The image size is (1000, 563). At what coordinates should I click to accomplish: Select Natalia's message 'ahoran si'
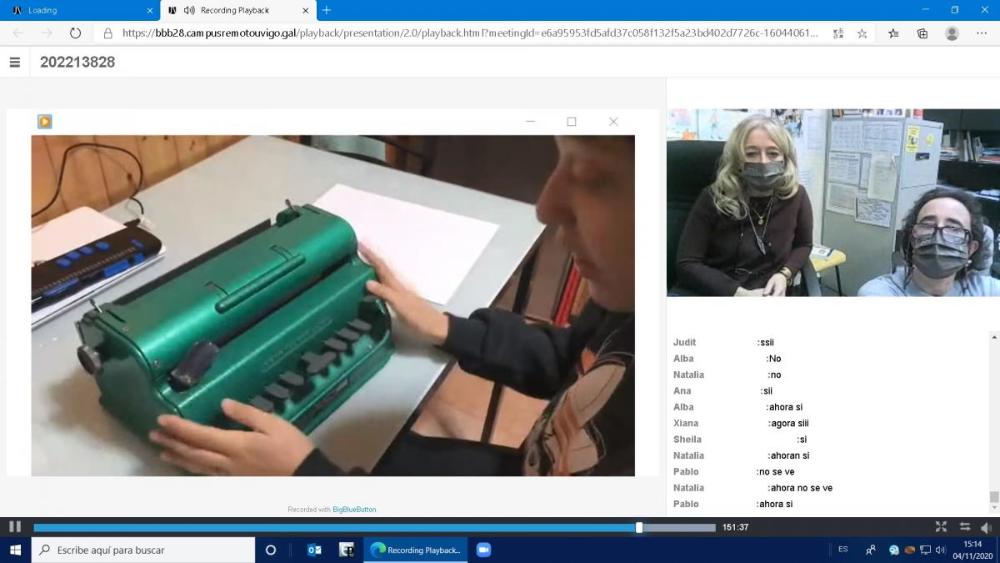[x=788, y=456]
